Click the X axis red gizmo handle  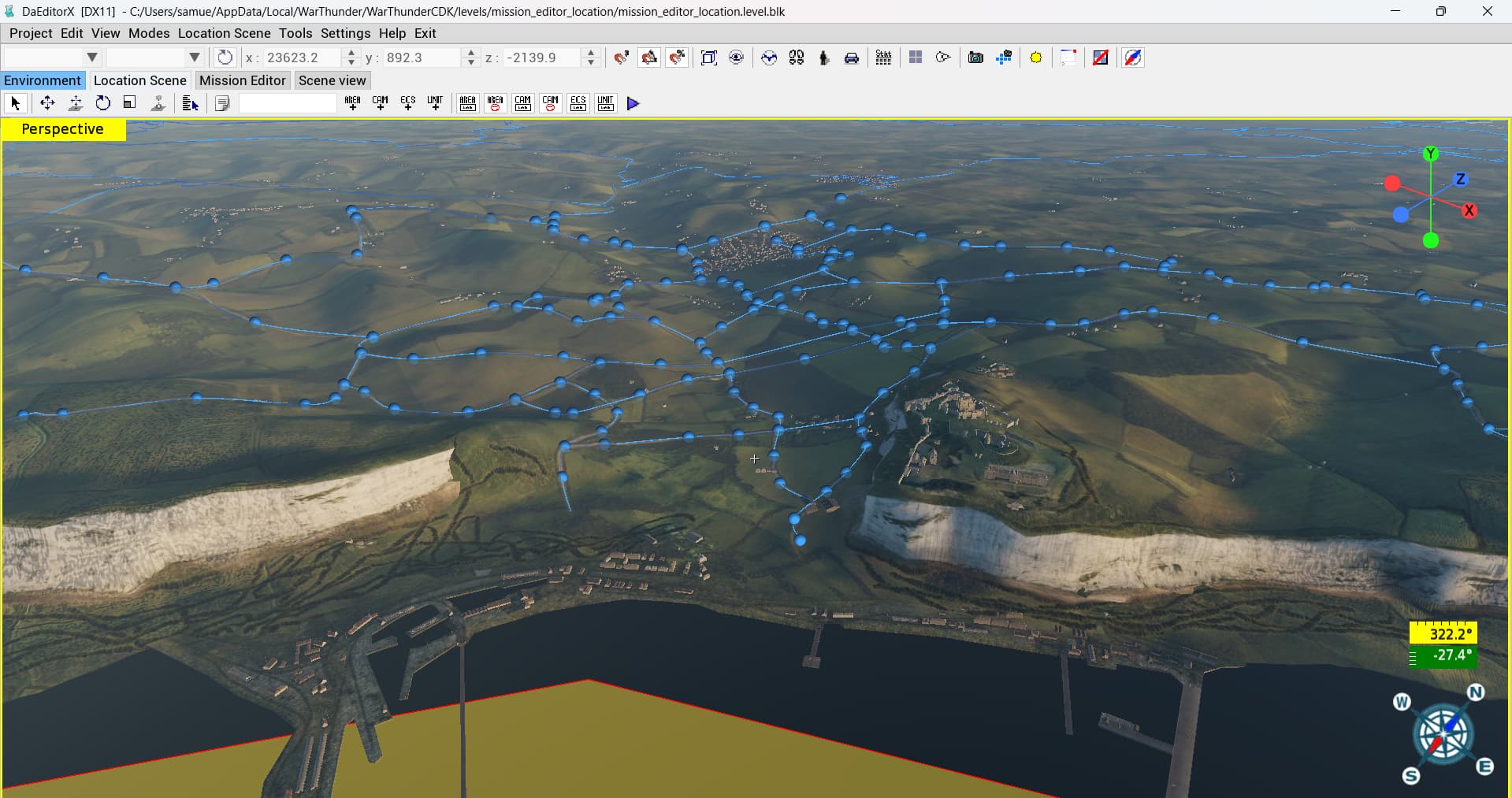pyautogui.click(x=1469, y=210)
